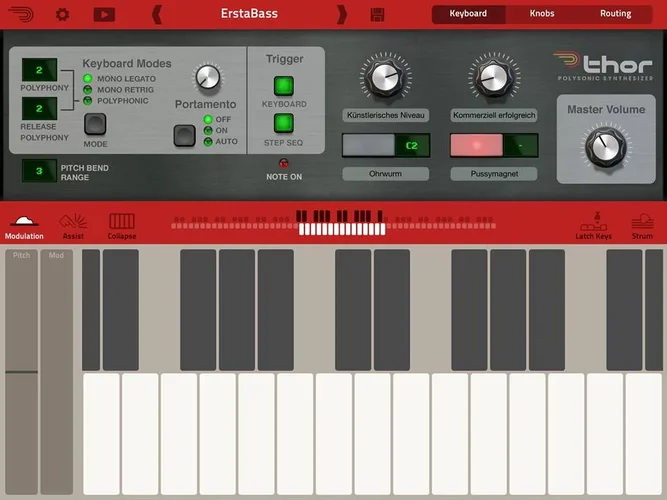The height and width of the screenshot is (500, 667).
Task: Select the Mono Legato keyboard mode LED
Action: (x=88, y=78)
